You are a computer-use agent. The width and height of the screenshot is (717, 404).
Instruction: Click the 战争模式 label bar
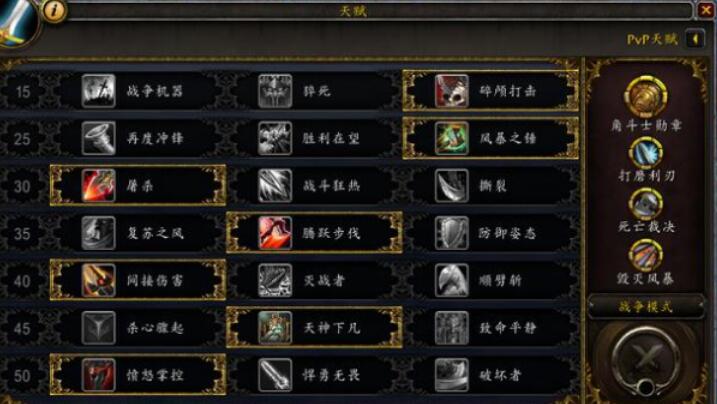646,306
